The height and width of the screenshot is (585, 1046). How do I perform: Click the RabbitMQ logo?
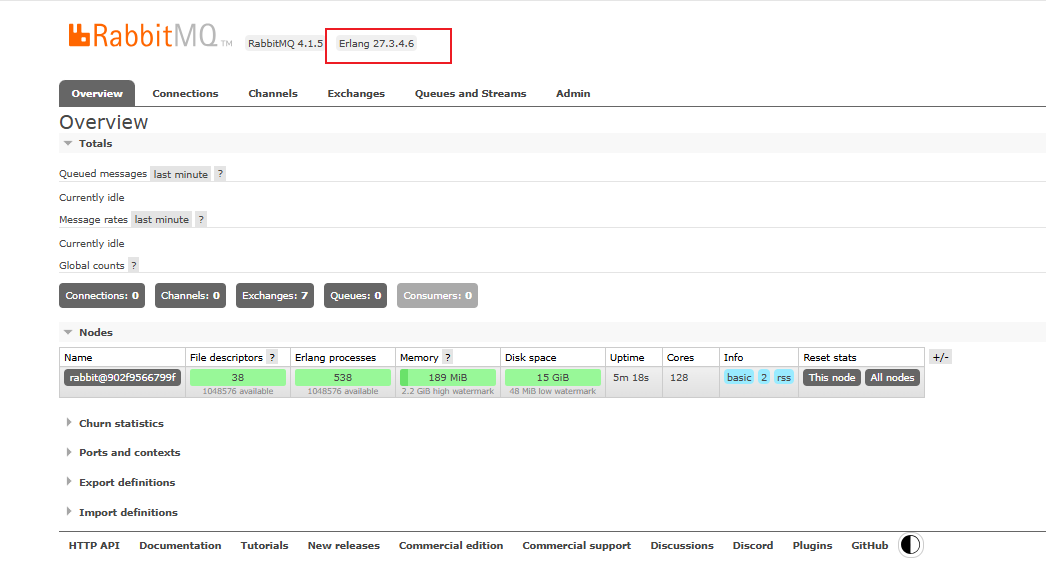click(x=151, y=35)
